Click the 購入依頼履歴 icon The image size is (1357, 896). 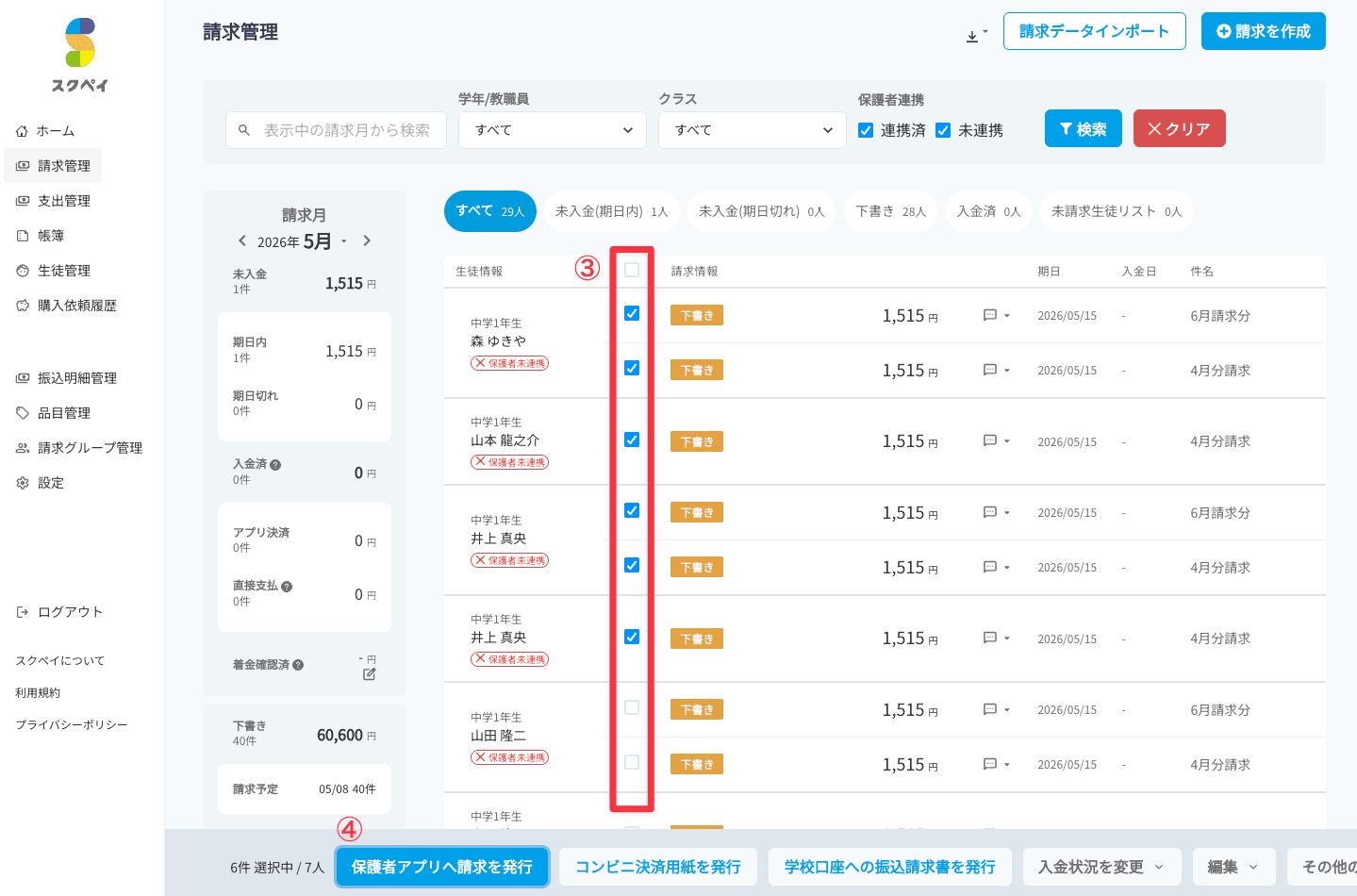[23, 306]
